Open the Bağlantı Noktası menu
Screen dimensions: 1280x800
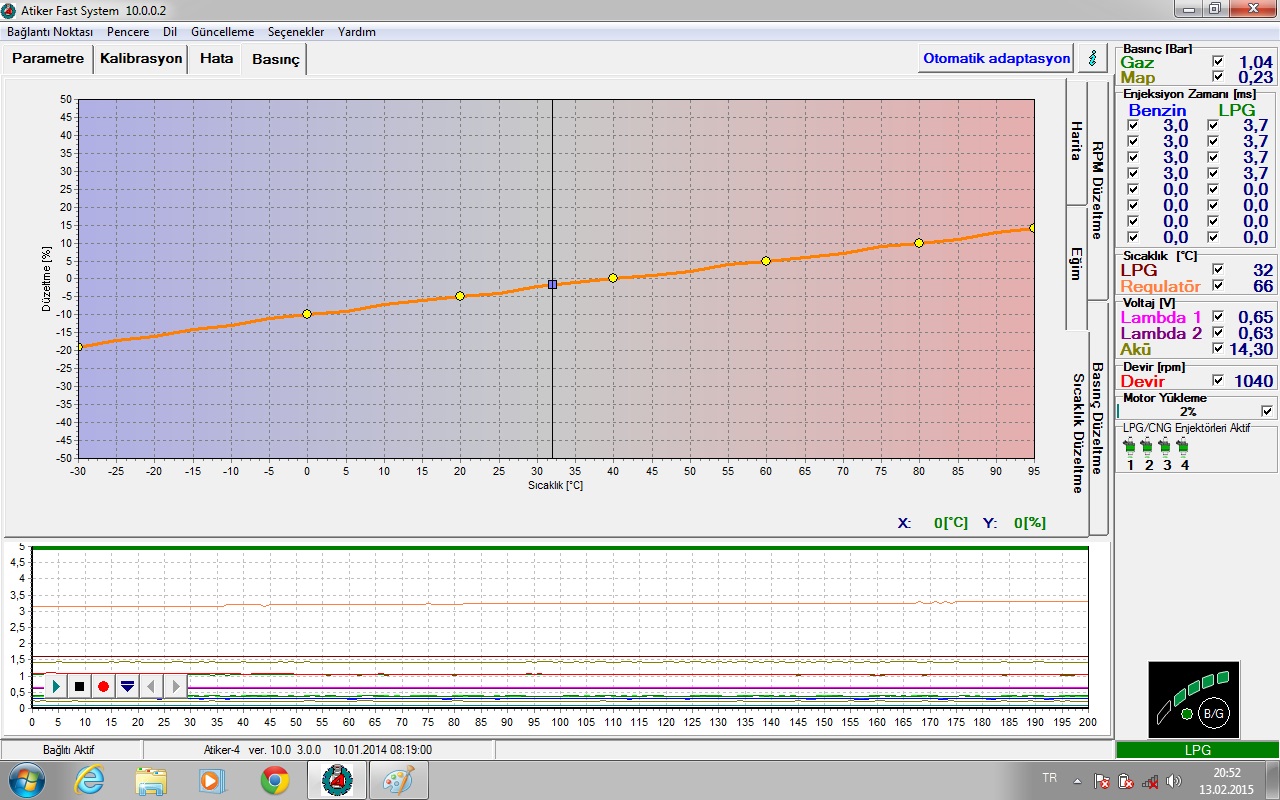pos(50,32)
